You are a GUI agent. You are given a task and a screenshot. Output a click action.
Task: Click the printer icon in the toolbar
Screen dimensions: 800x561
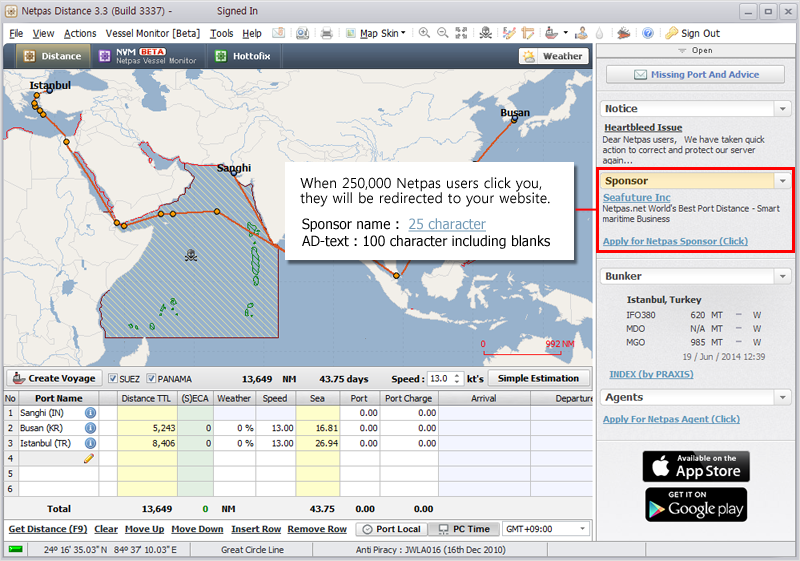click(x=327, y=33)
